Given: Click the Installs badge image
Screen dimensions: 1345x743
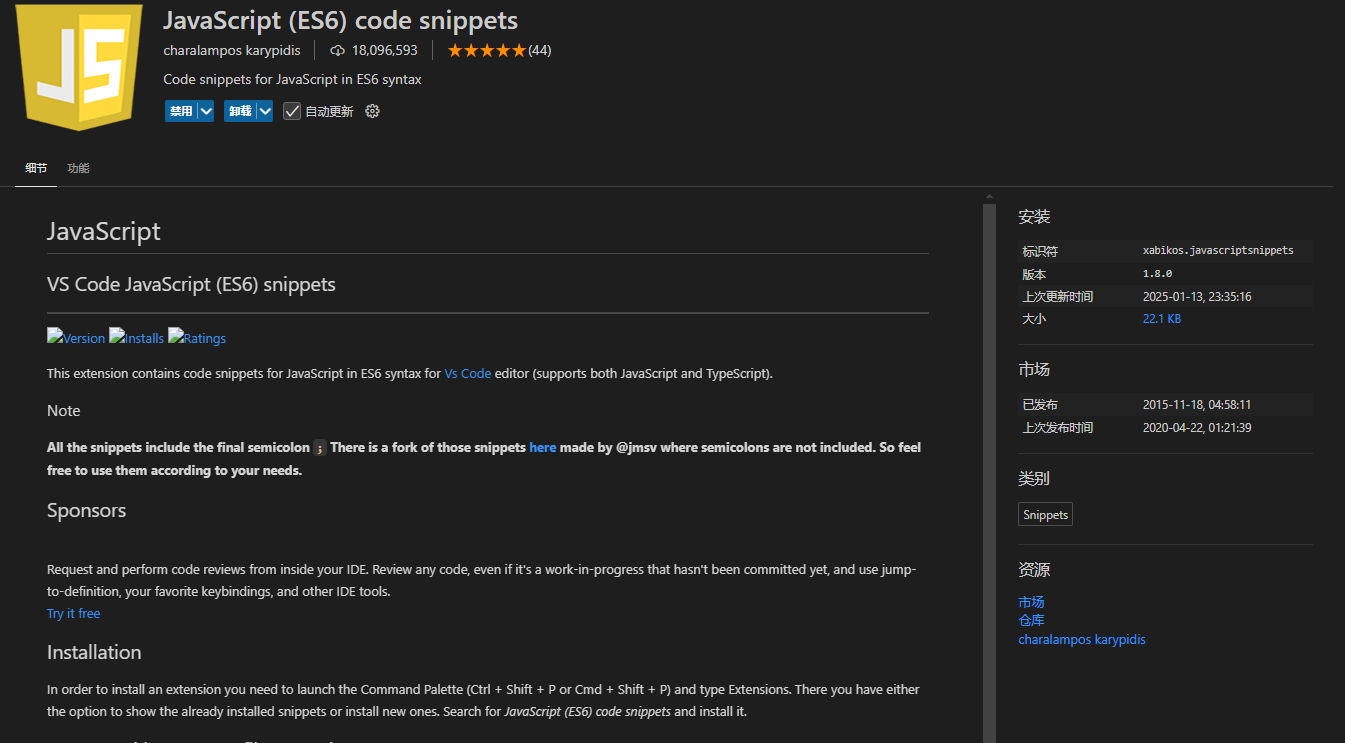Looking at the screenshot, I should pos(136,338).
